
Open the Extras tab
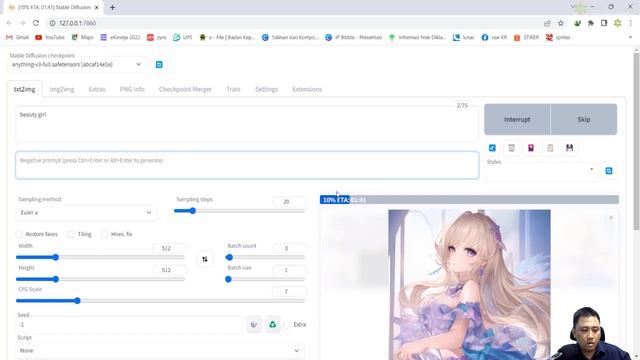pyautogui.click(x=97, y=89)
